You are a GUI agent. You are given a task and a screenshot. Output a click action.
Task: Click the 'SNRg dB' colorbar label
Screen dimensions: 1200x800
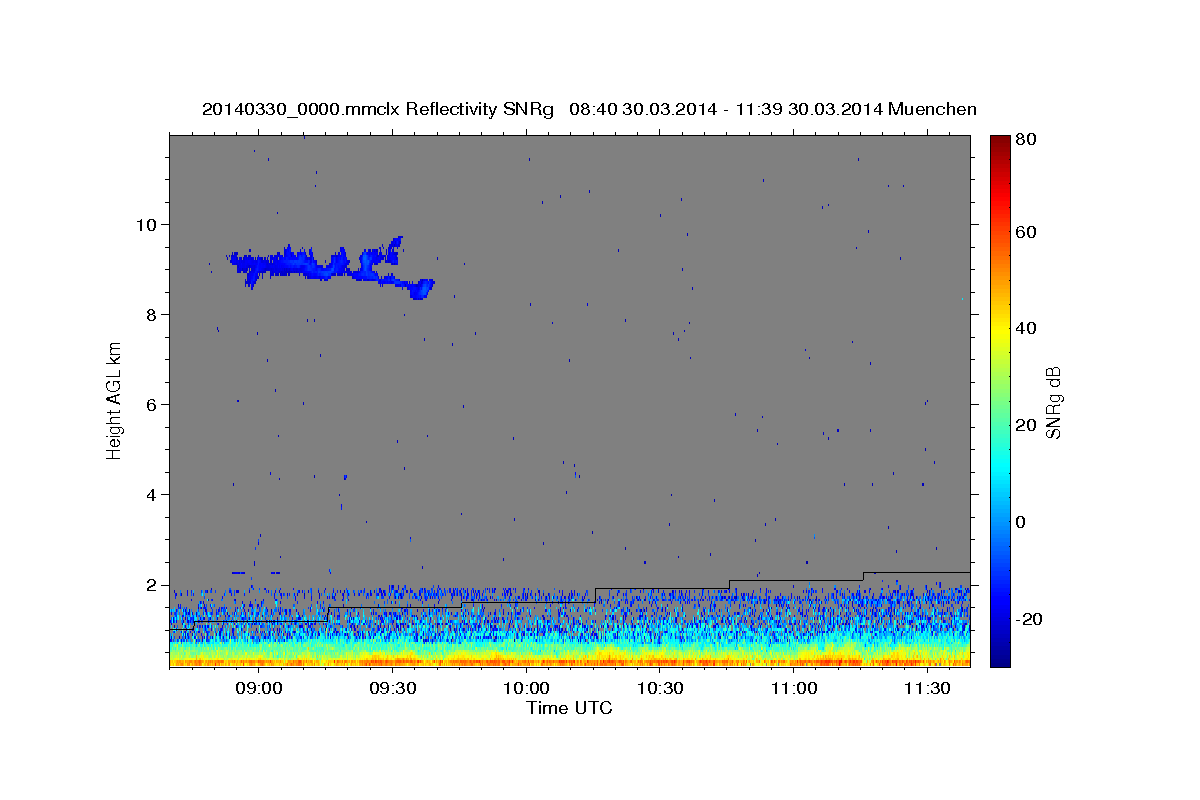tap(1053, 402)
